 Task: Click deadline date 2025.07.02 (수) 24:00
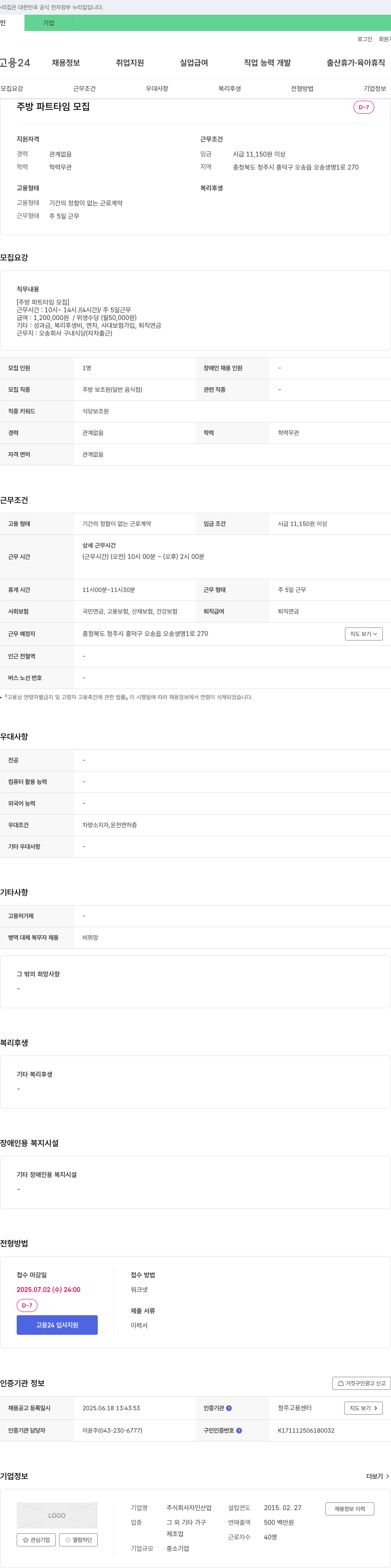click(x=48, y=1290)
